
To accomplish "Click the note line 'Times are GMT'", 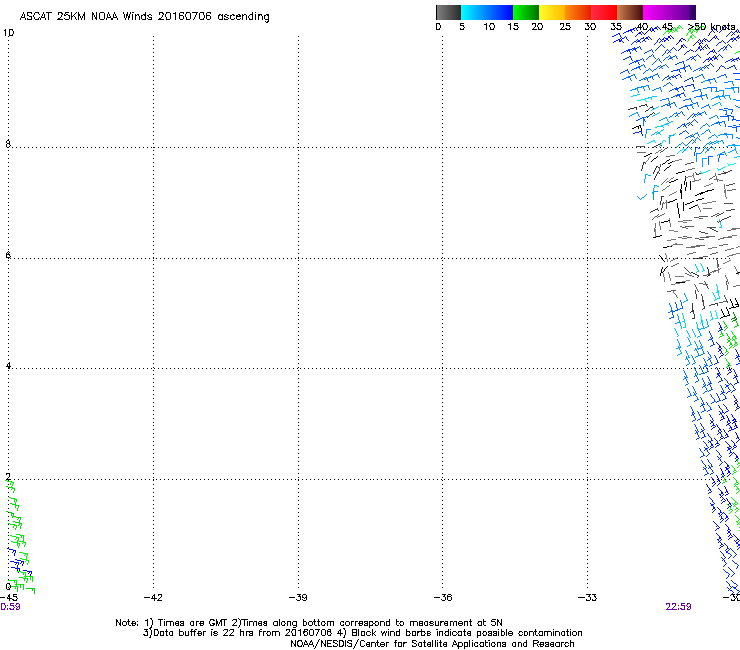I will click(192, 623).
